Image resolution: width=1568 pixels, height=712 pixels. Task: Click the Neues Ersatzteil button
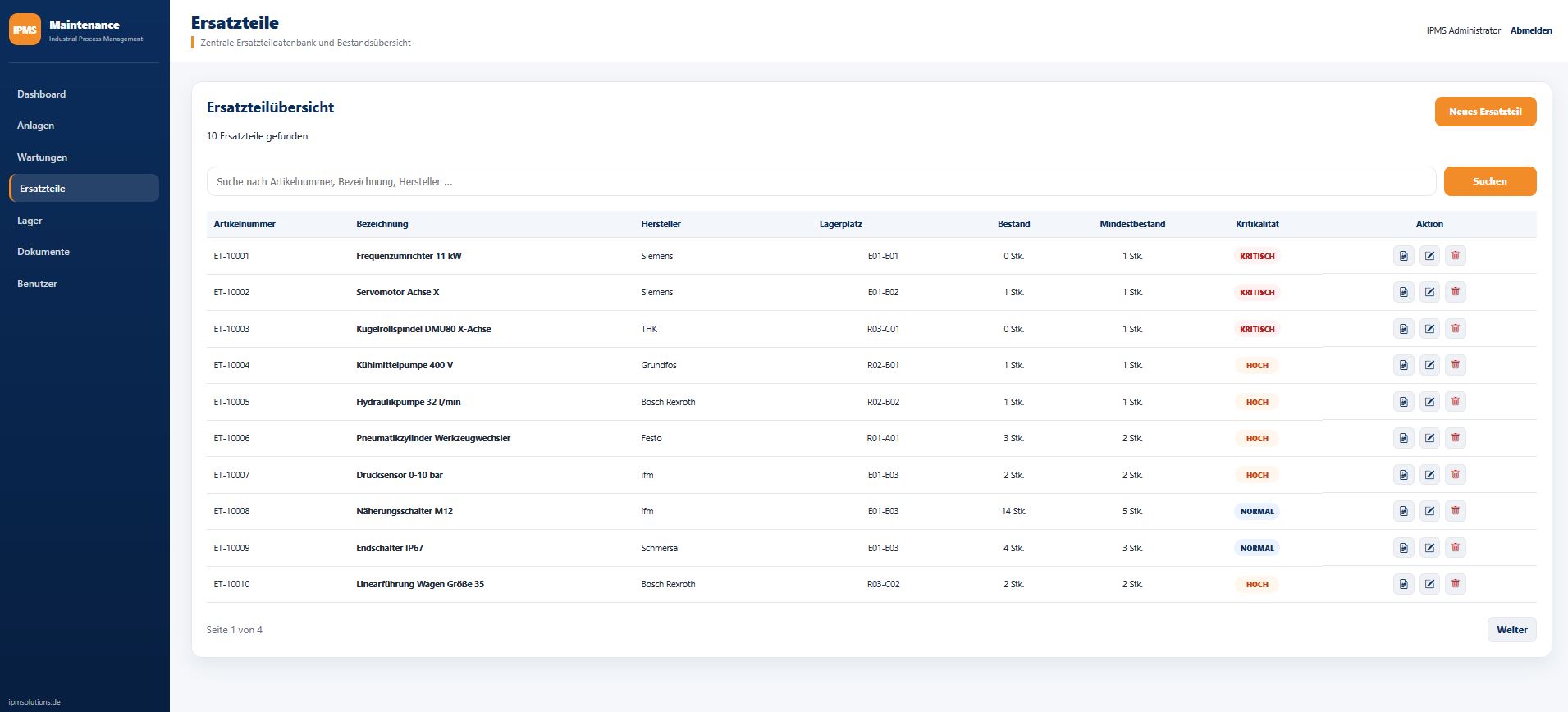tap(1485, 112)
